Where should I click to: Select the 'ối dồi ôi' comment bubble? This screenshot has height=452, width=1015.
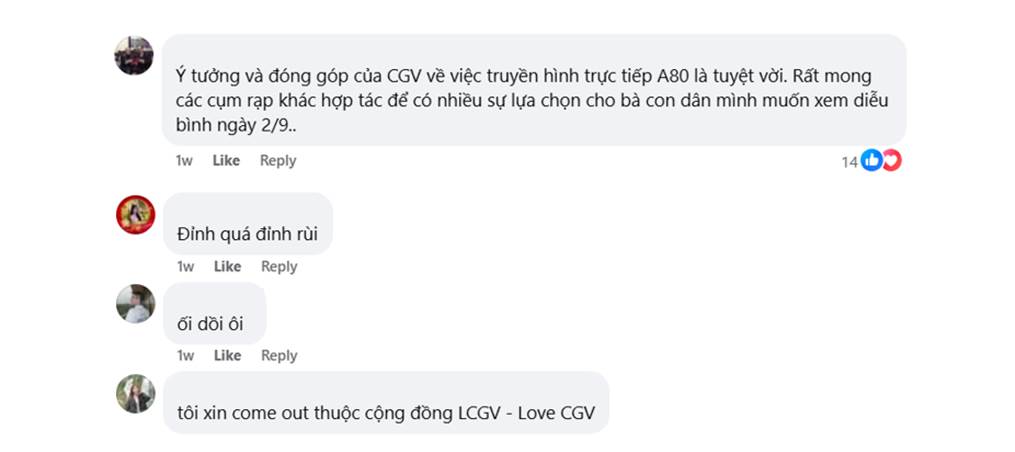214,313
